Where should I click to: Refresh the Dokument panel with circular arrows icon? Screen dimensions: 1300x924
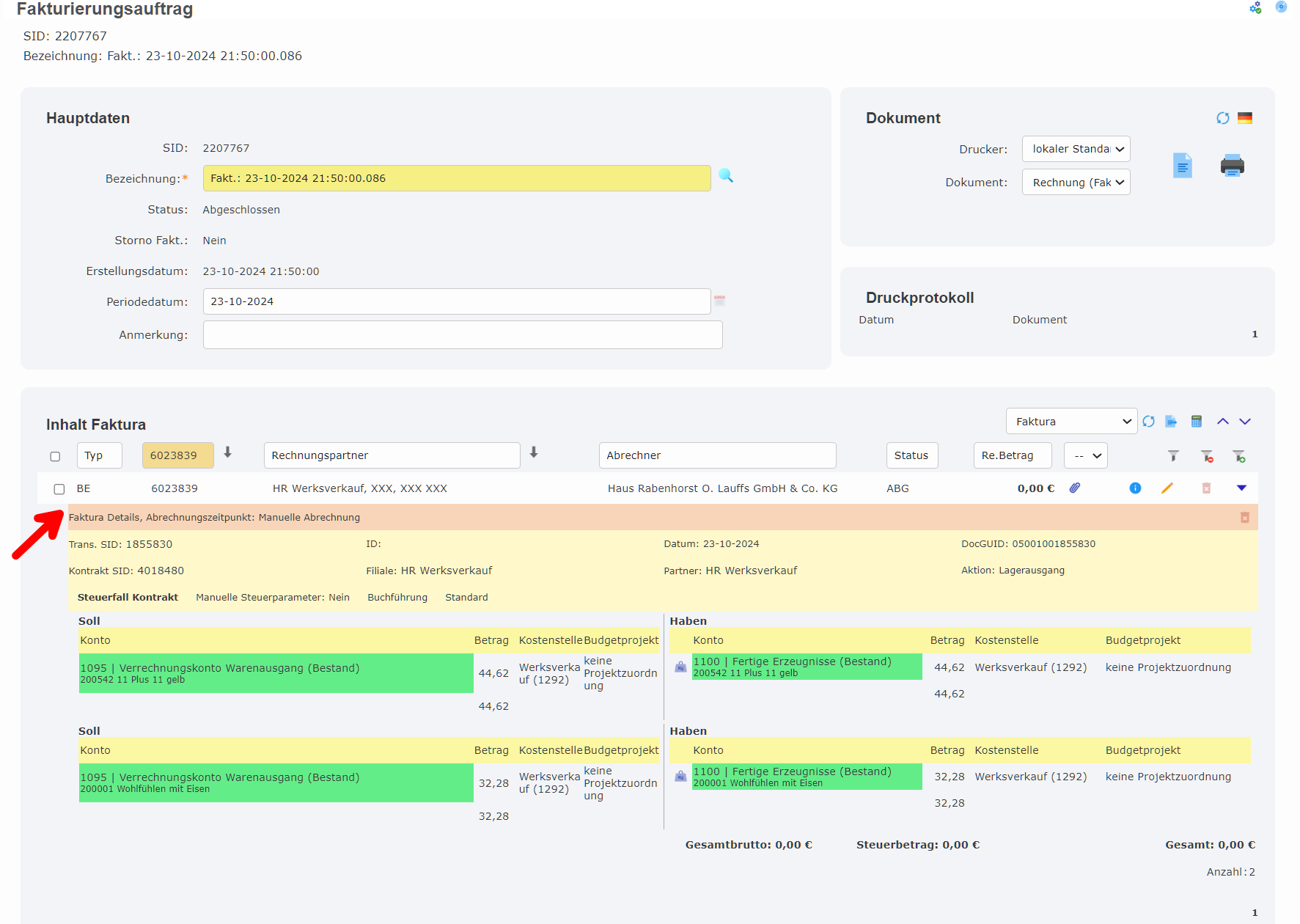1222,117
